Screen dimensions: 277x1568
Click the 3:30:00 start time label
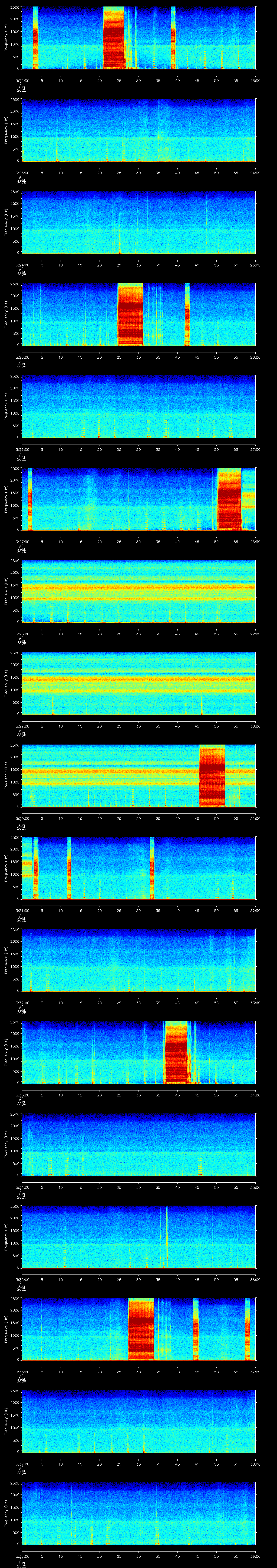pyautogui.click(x=22, y=819)
